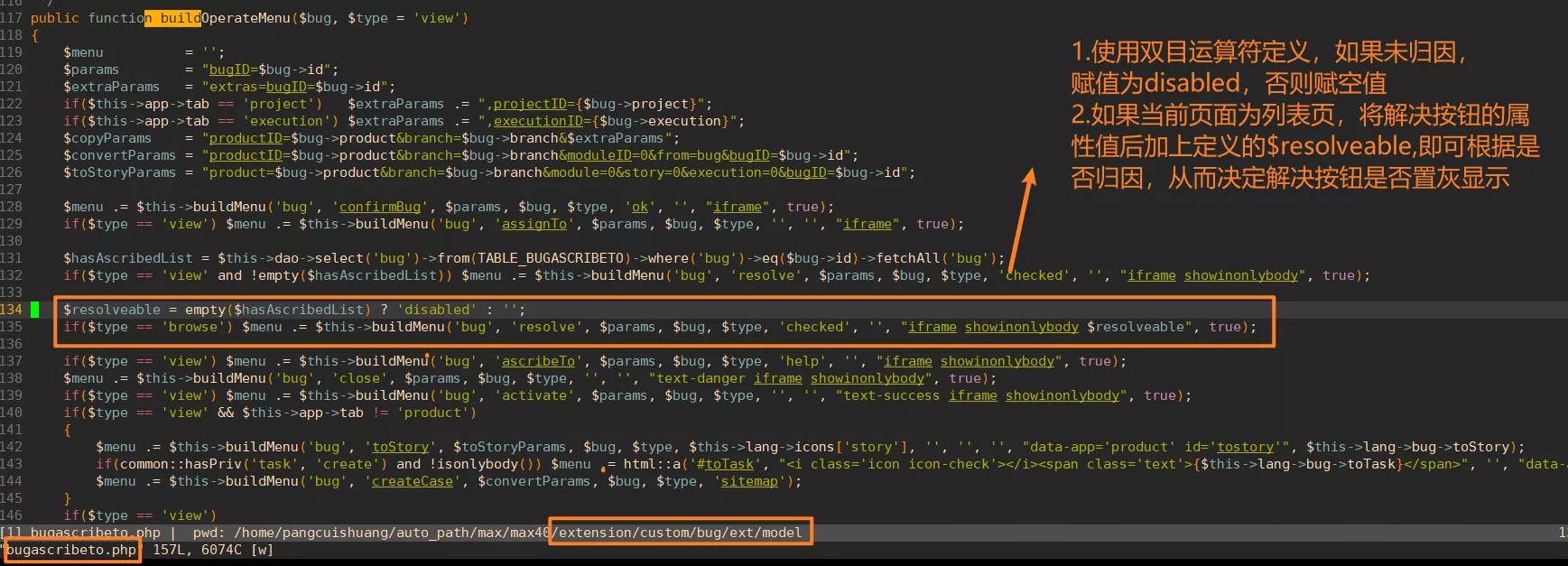1568x566 pixels.
Task: Click the boxed extension/custom/bug/ext/model path
Action: click(681, 533)
